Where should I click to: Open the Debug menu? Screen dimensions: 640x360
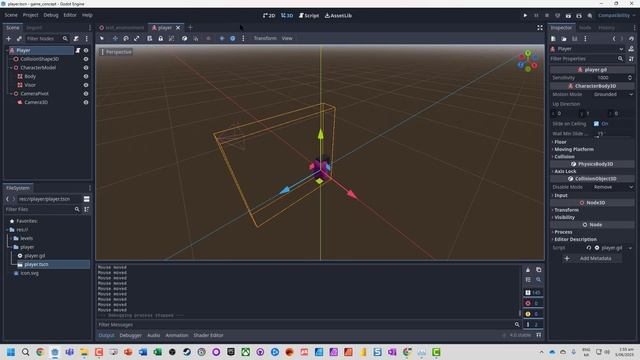pyautogui.click(x=51, y=15)
